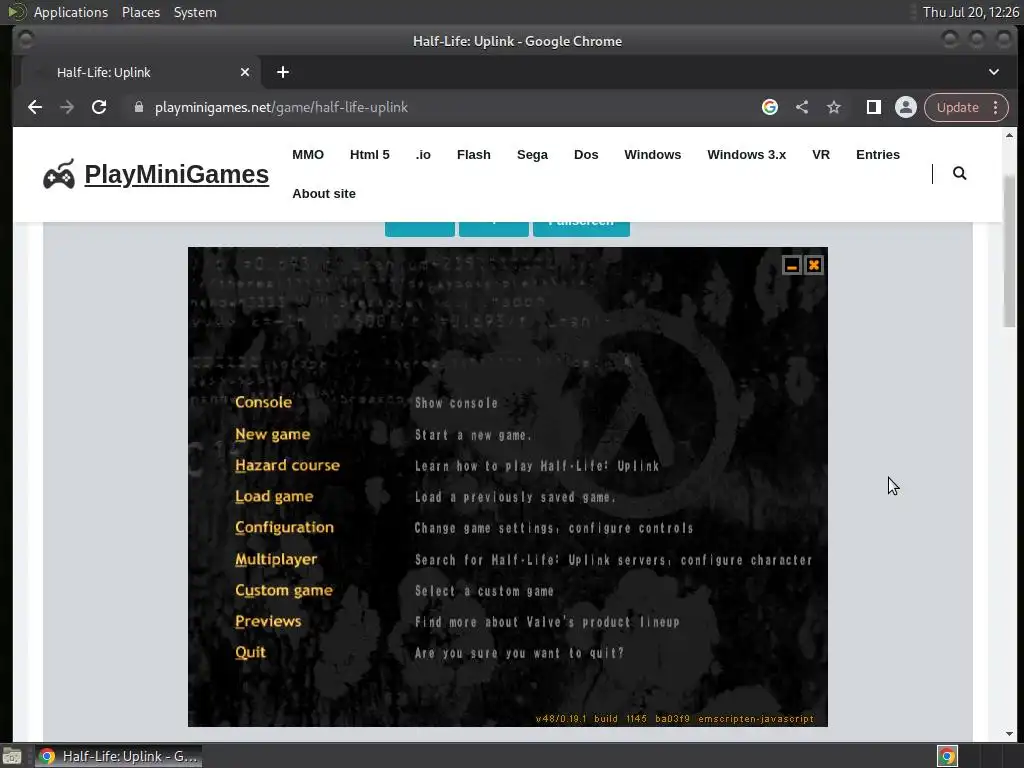Click the site search magnifier icon
Viewport: 1024px width, 768px height.
[x=959, y=173]
